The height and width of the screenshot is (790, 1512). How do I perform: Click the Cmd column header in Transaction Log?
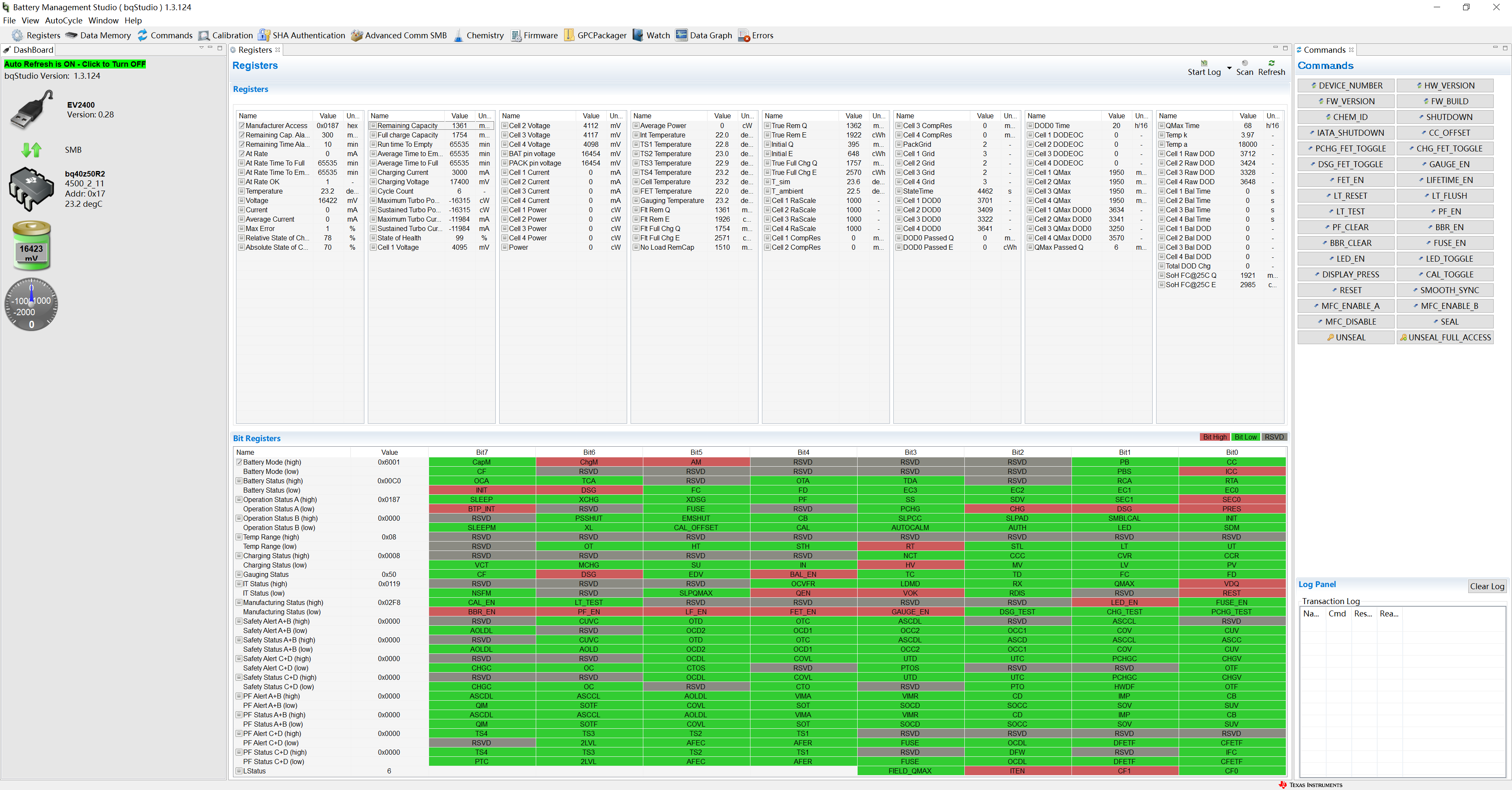click(x=1338, y=614)
